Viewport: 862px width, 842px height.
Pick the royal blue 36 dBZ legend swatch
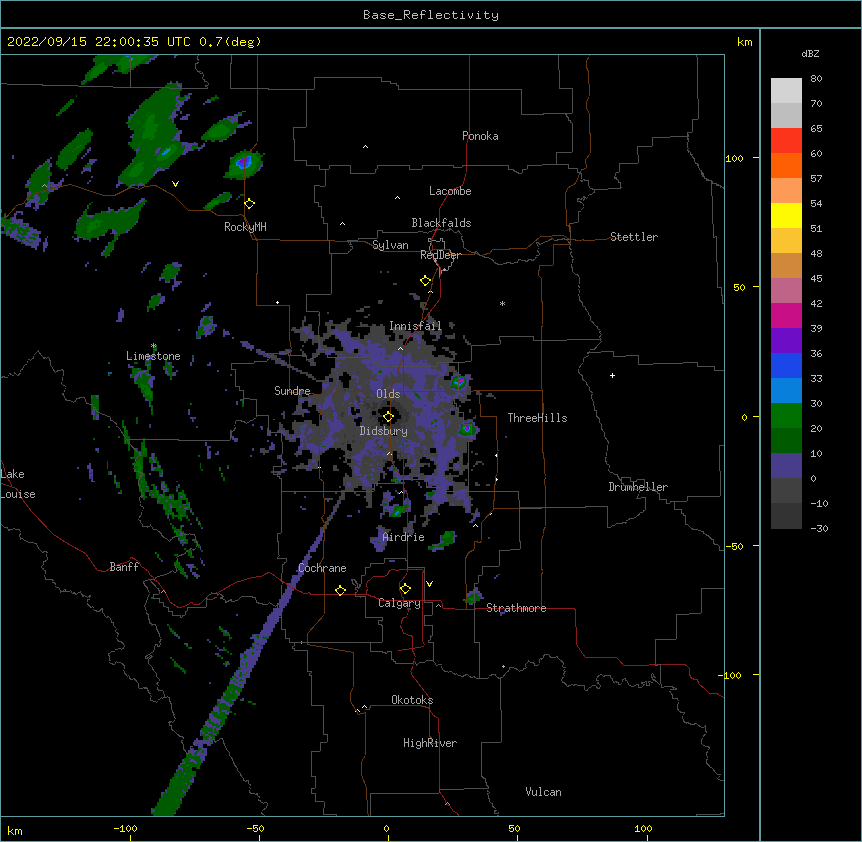point(786,365)
